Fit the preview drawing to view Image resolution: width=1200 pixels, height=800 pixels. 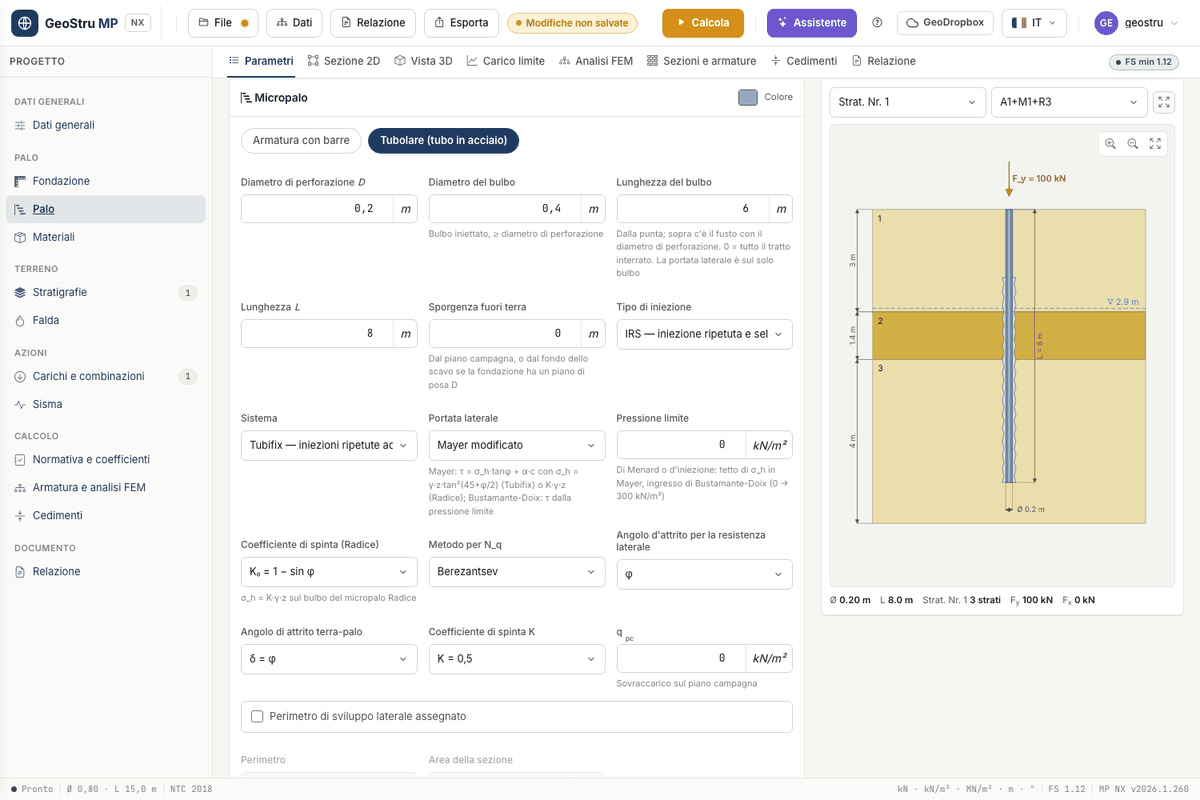[1156, 144]
